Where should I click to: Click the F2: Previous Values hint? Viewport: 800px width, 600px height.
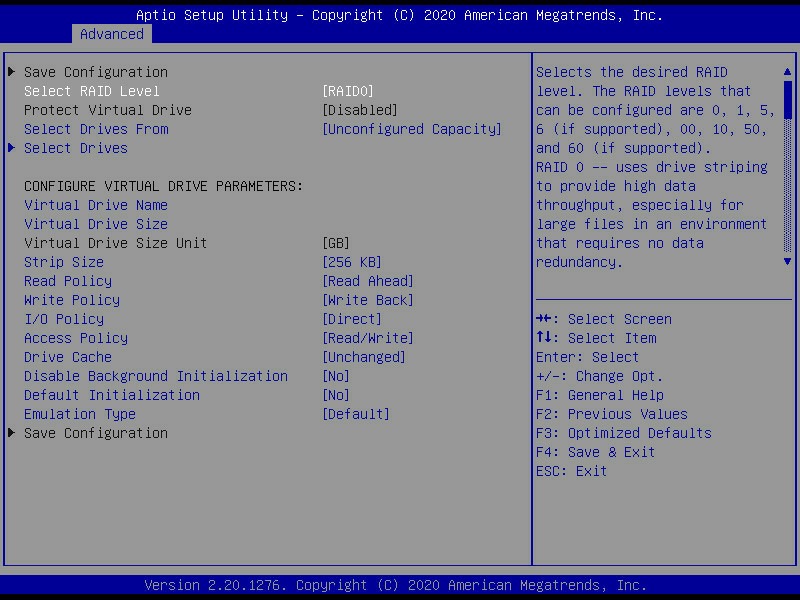(612, 414)
